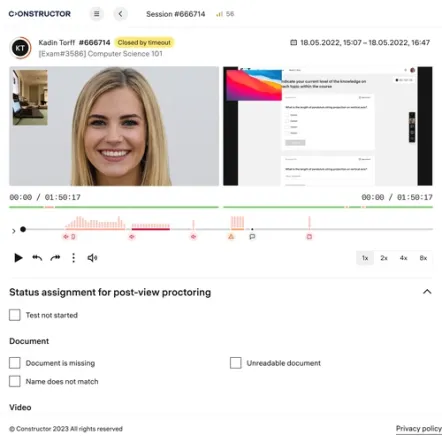Click the webcam progress bar
442x442 pixels.
tap(114, 207)
